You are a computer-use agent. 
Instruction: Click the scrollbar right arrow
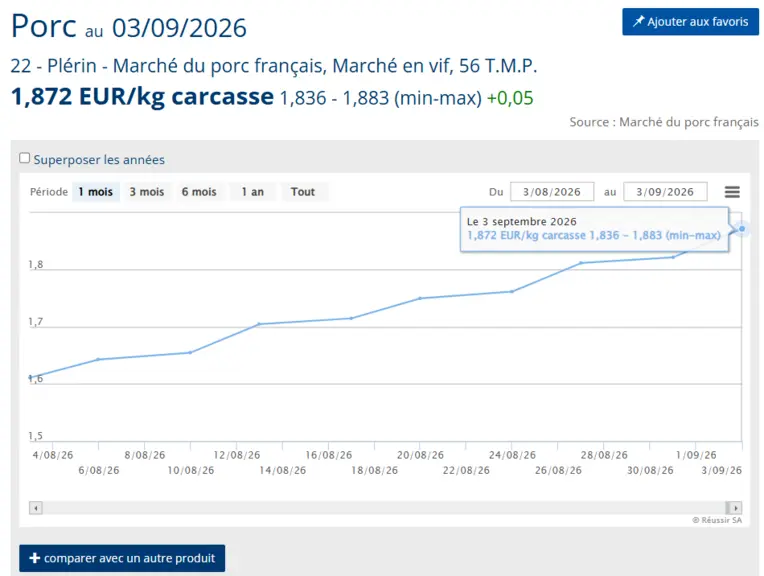736,508
